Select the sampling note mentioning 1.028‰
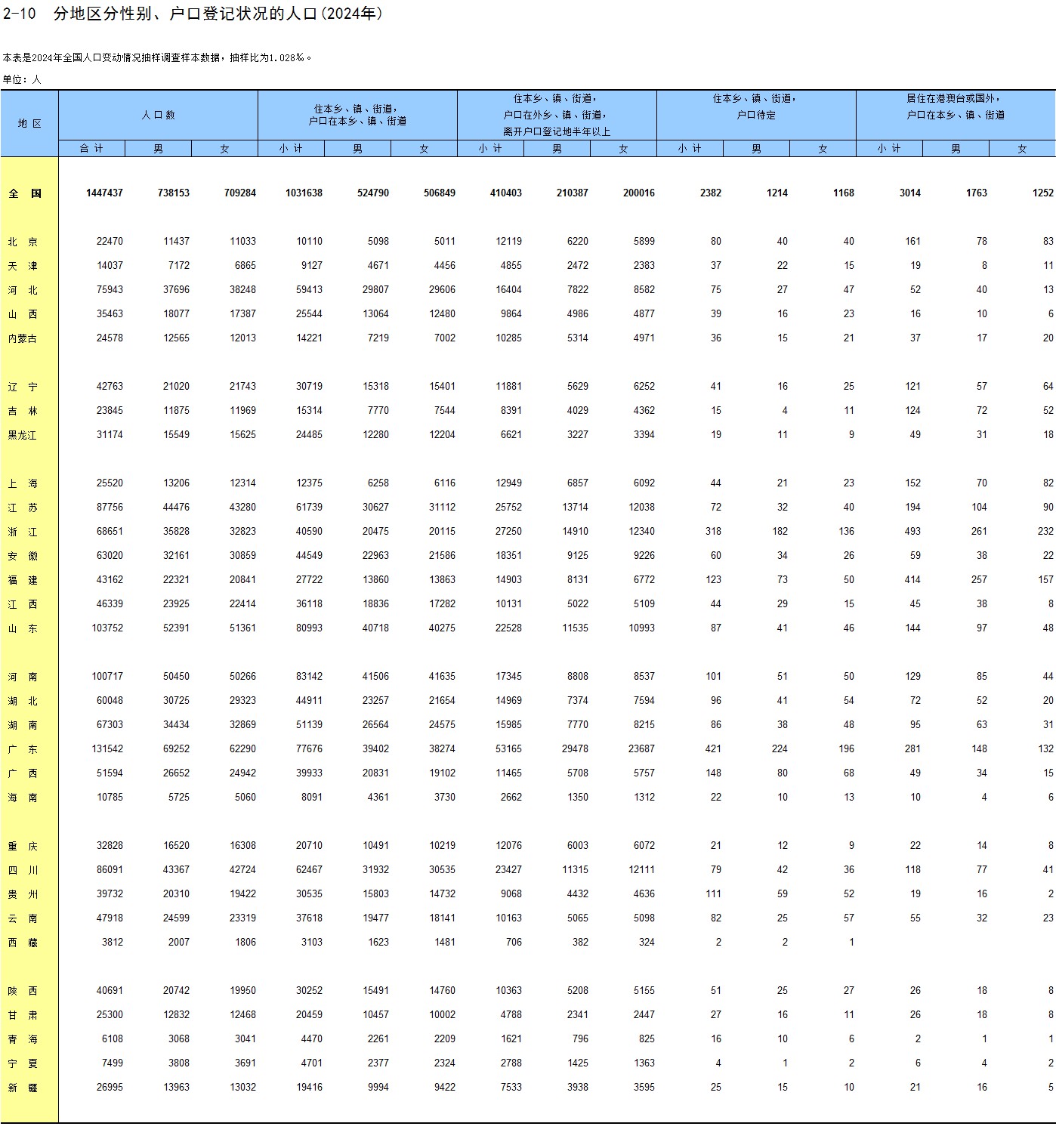The image size is (1056, 1148). click(x=157, y=57)
